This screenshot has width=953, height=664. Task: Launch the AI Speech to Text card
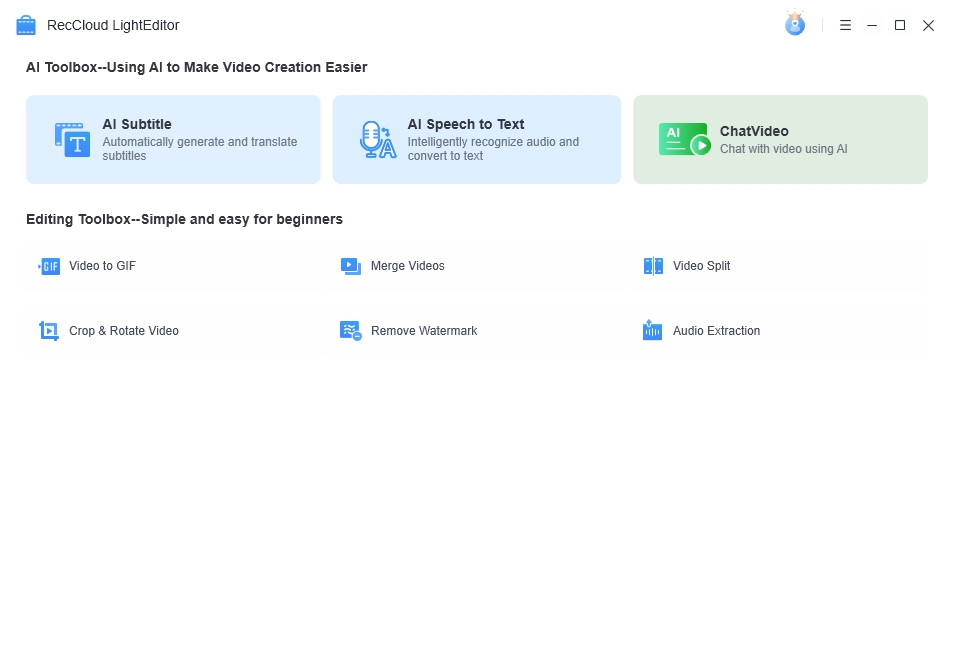tap(477, 139)
